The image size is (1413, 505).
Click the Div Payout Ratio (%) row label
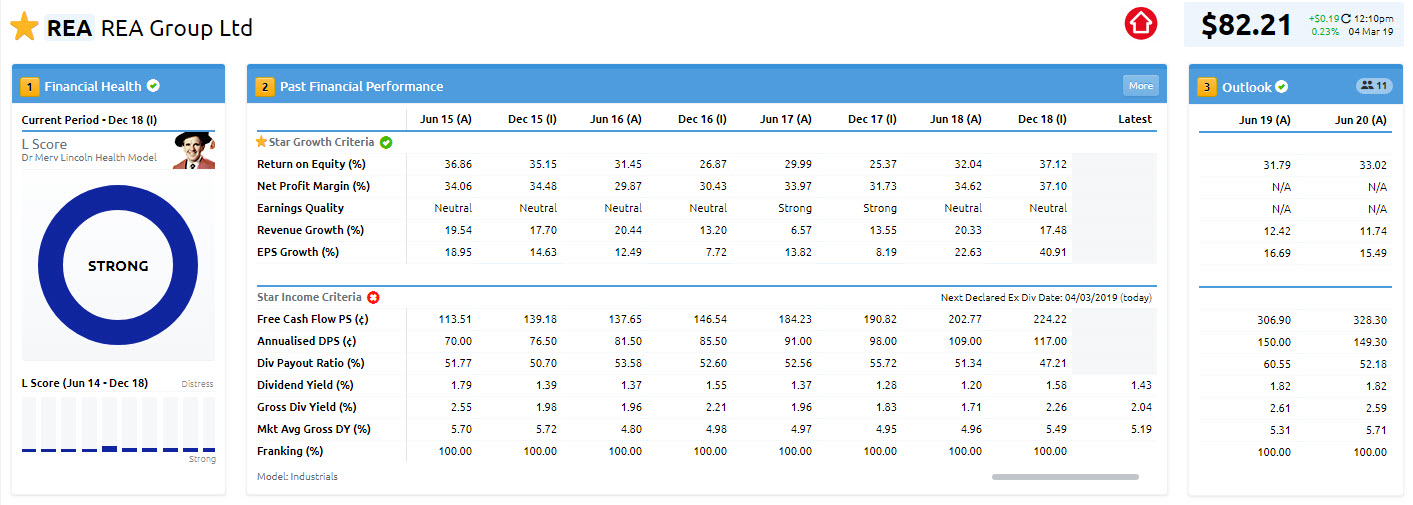click(x=311, y=363)
